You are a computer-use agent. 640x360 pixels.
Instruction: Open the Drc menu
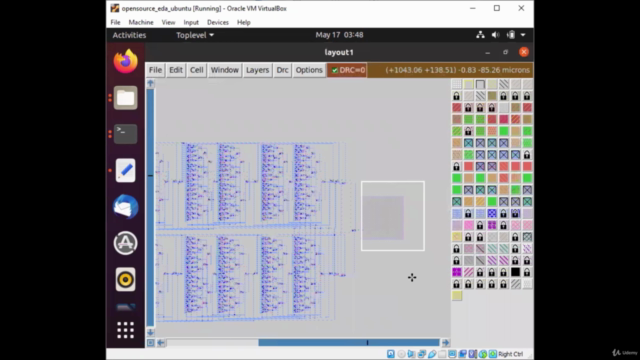pos(282,70)
